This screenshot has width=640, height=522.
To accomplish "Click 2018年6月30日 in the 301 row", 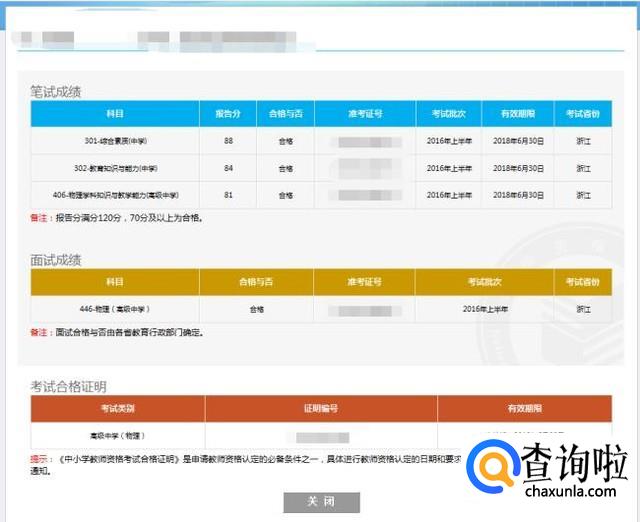I will [x=518, y=141].
